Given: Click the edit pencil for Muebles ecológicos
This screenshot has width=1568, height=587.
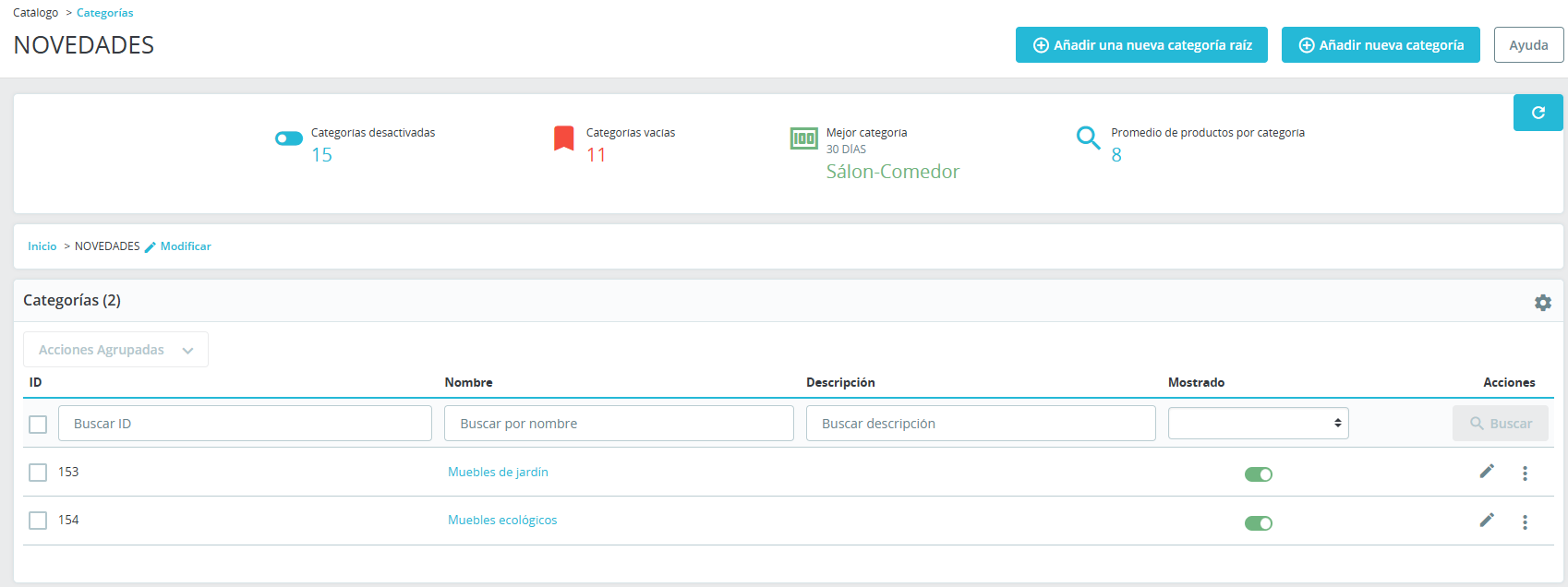Looking at the screenshot, I should pos(1487,521).
